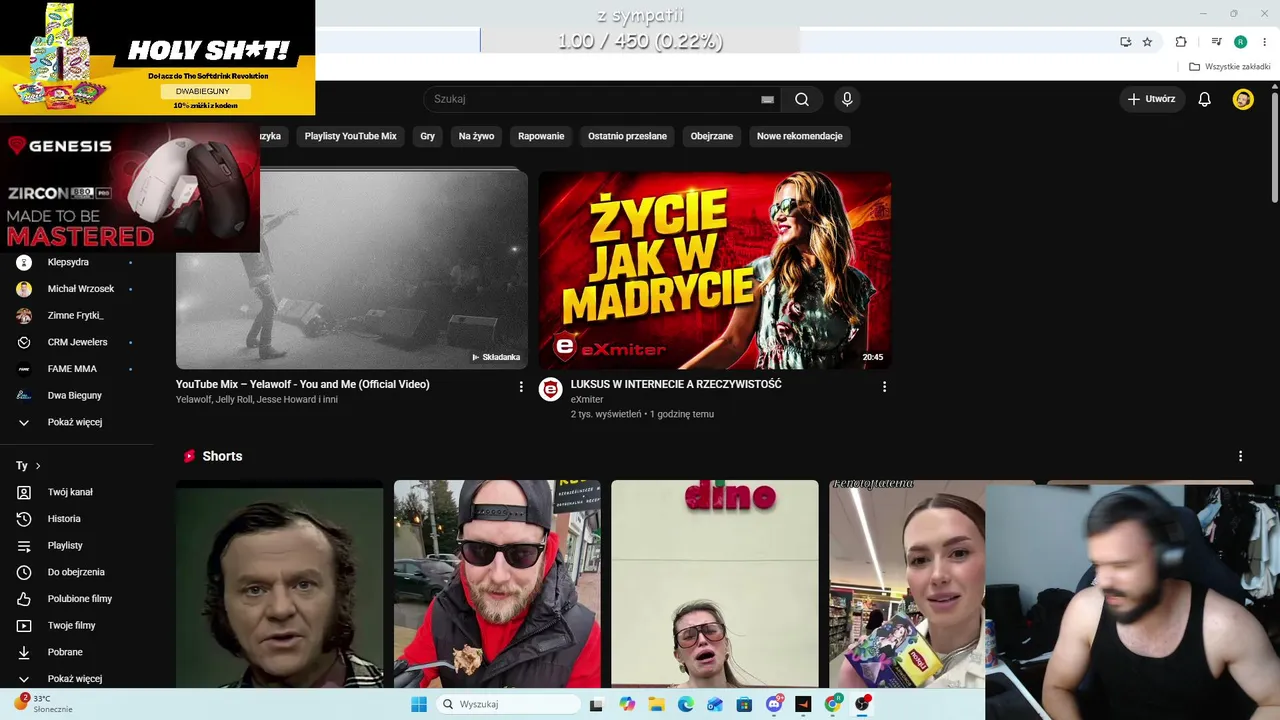This screenshot has height=720, width=1280.
Task: Open the Shorts section options menu
Action: point(1240,456)
